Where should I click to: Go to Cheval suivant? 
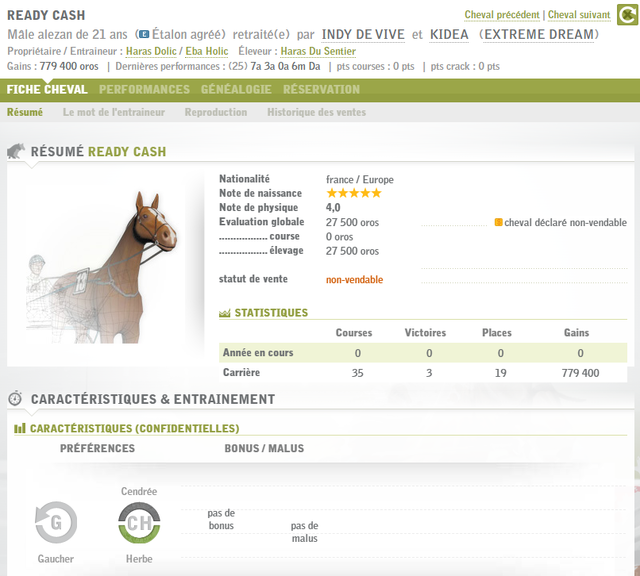[x=579, y=16]
